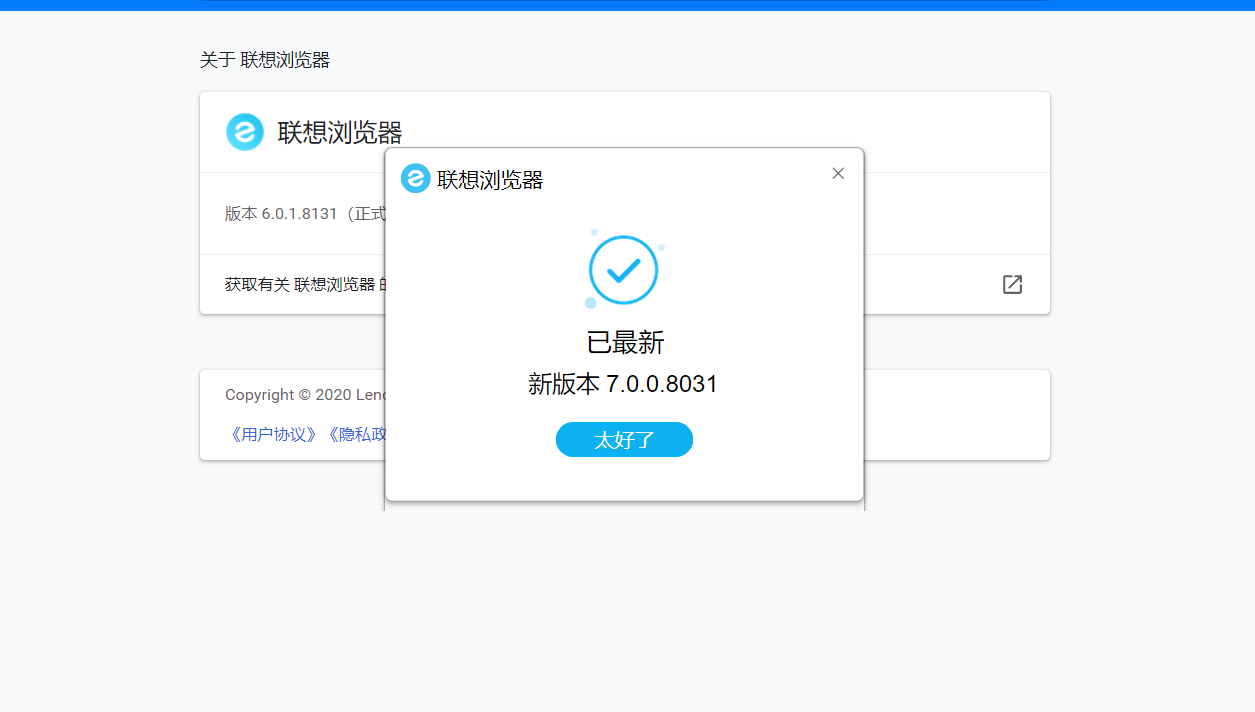The width and height of the screenshot is (1255, 712).
Task: Click the 太好了 button
Action: [x=624, y=440]
